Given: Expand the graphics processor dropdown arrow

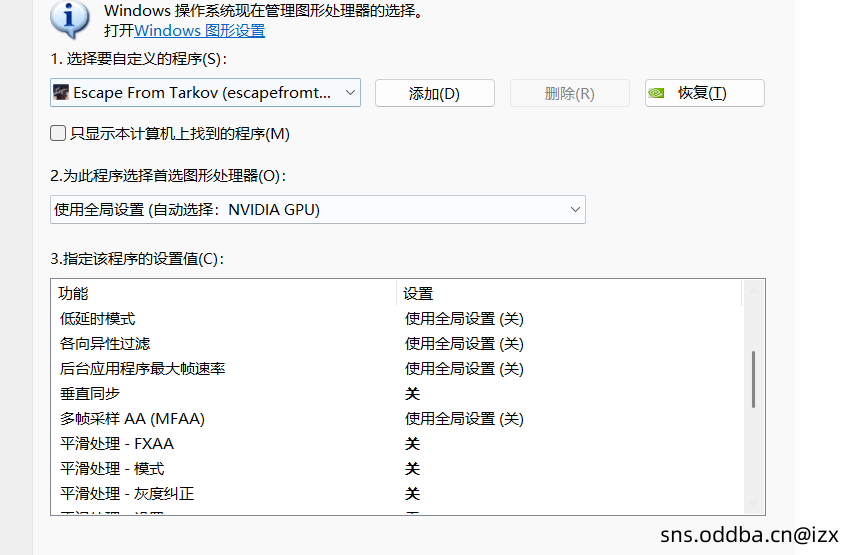Looking at the screenshot, I should [x=575, y=210].
